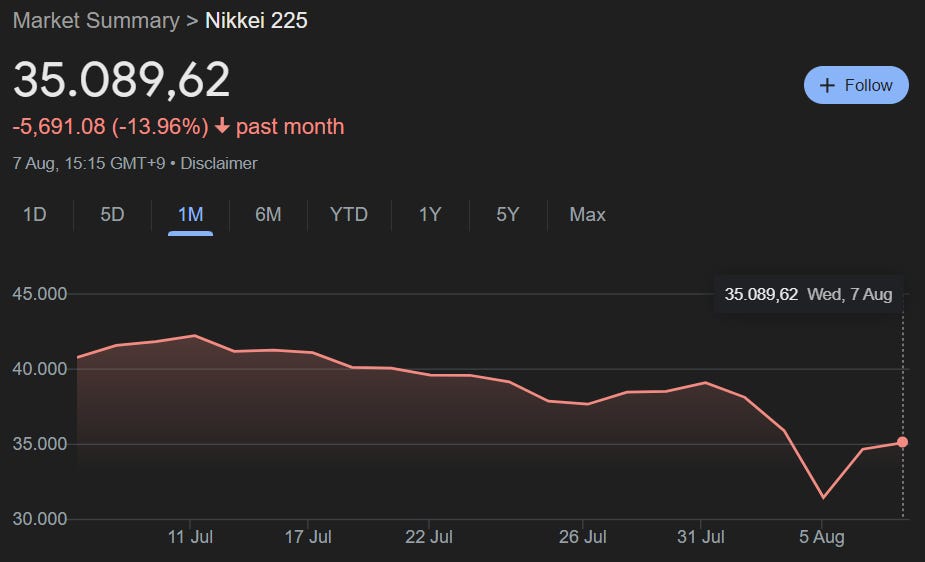
Task: Click the '7 Aug, 15:15 GMT+9' timestamp
Action: pos(89,163)
